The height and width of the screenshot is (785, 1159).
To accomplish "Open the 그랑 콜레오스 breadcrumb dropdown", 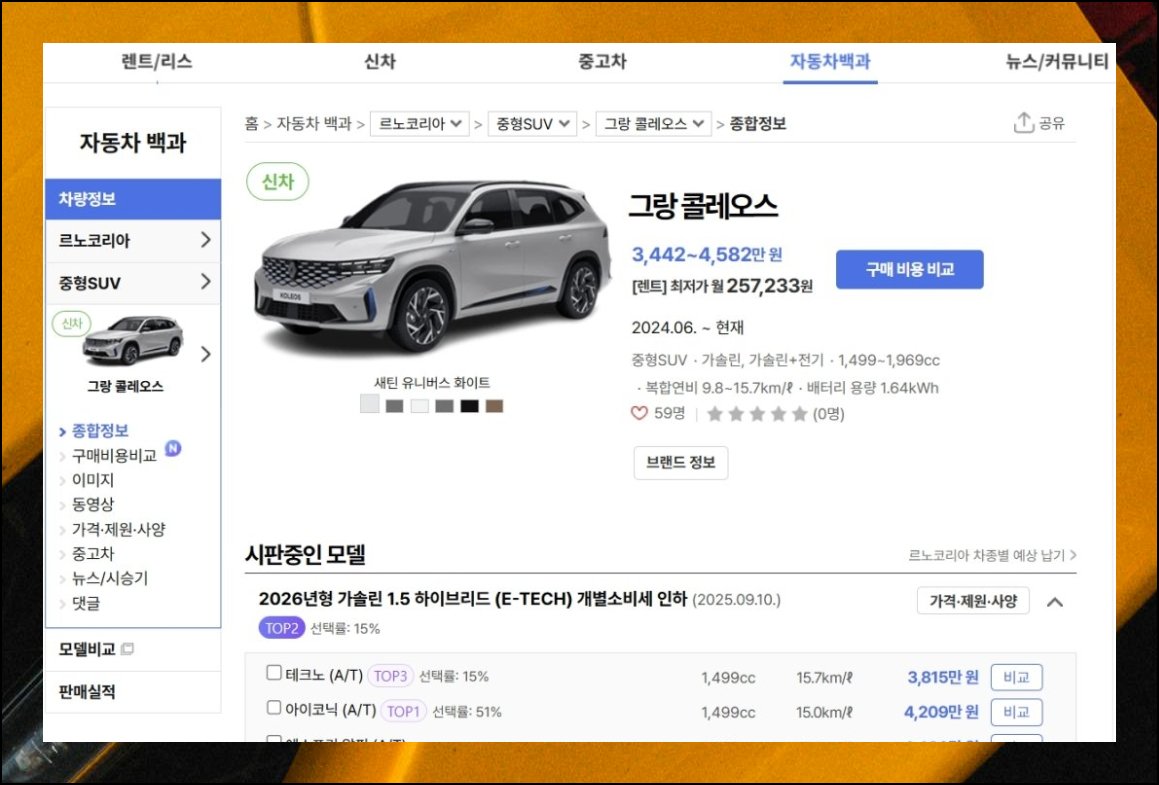I will pyautogui.click(x=653, y=123).
